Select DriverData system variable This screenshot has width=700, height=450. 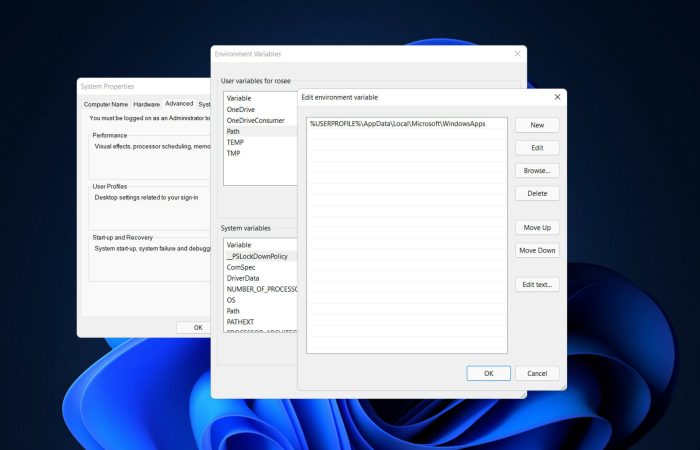(x=260, y=278)
